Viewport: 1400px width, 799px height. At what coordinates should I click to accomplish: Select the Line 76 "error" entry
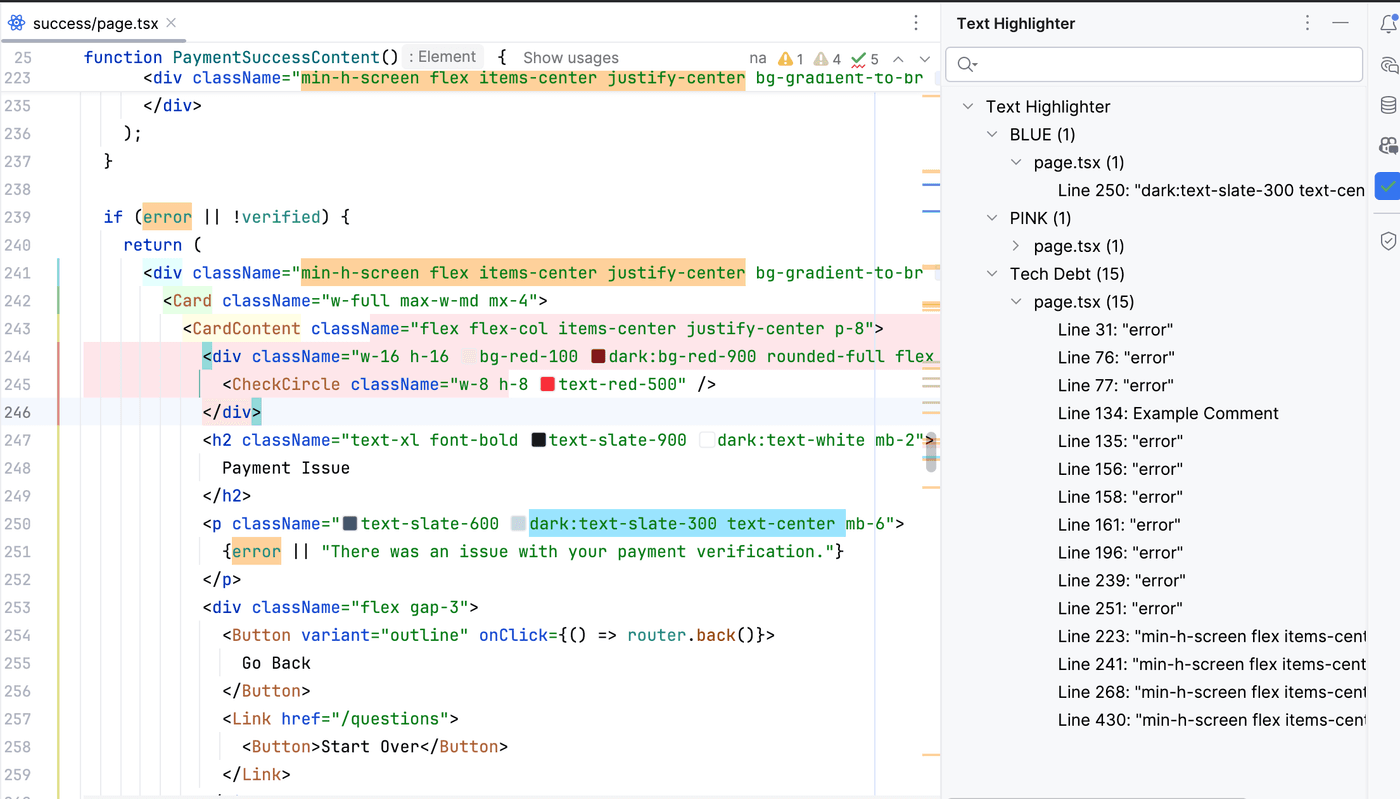(x=1116, y=358)
